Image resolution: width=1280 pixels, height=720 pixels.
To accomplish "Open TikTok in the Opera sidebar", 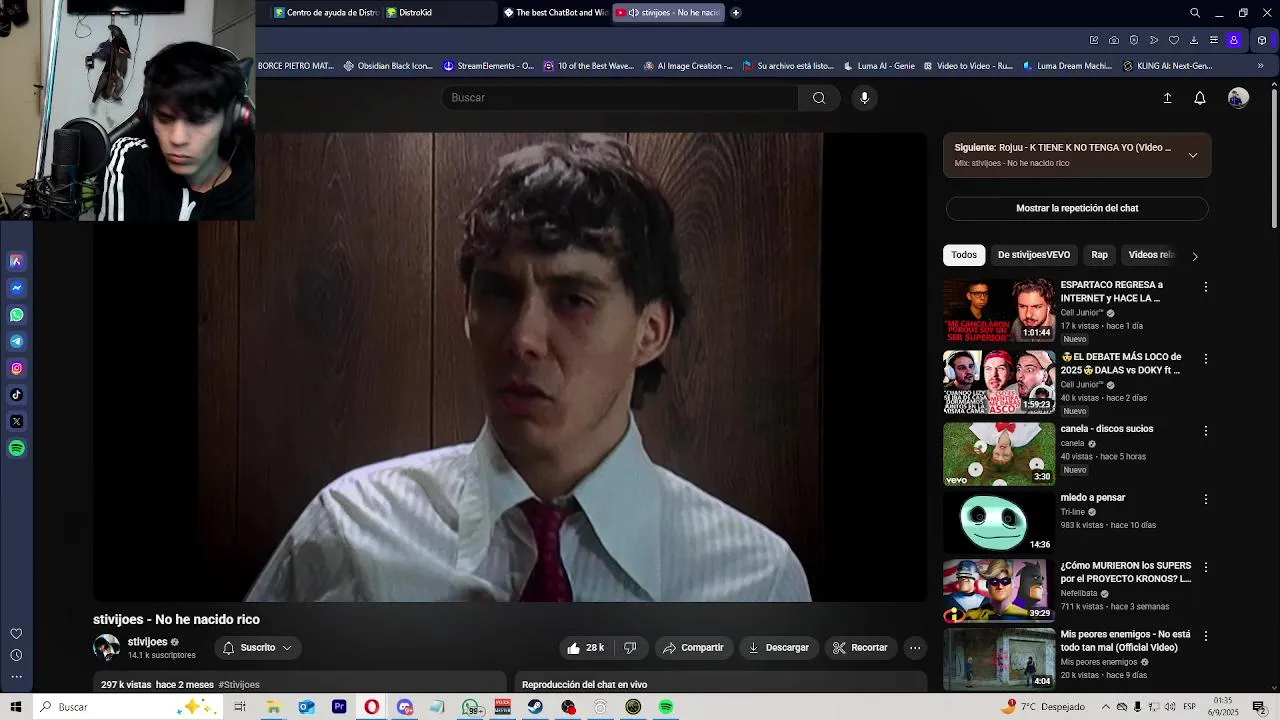I will 16,395.
